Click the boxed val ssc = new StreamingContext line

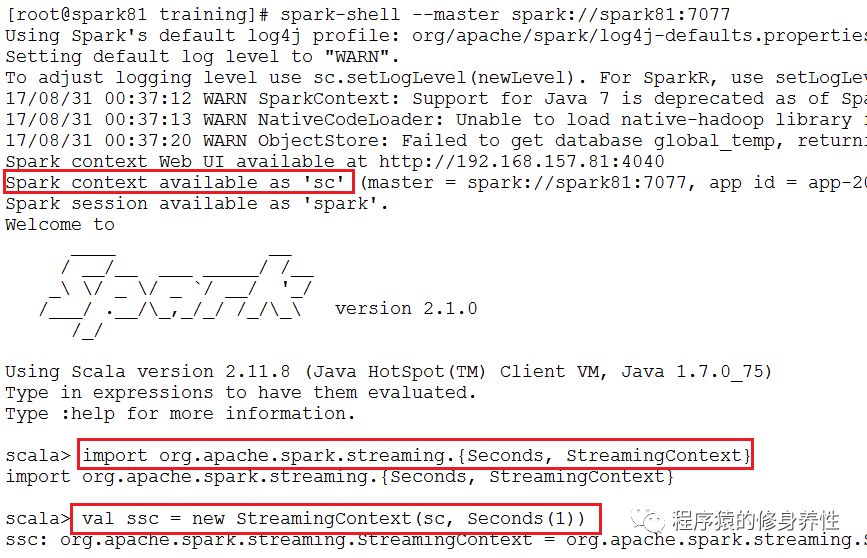336,519
